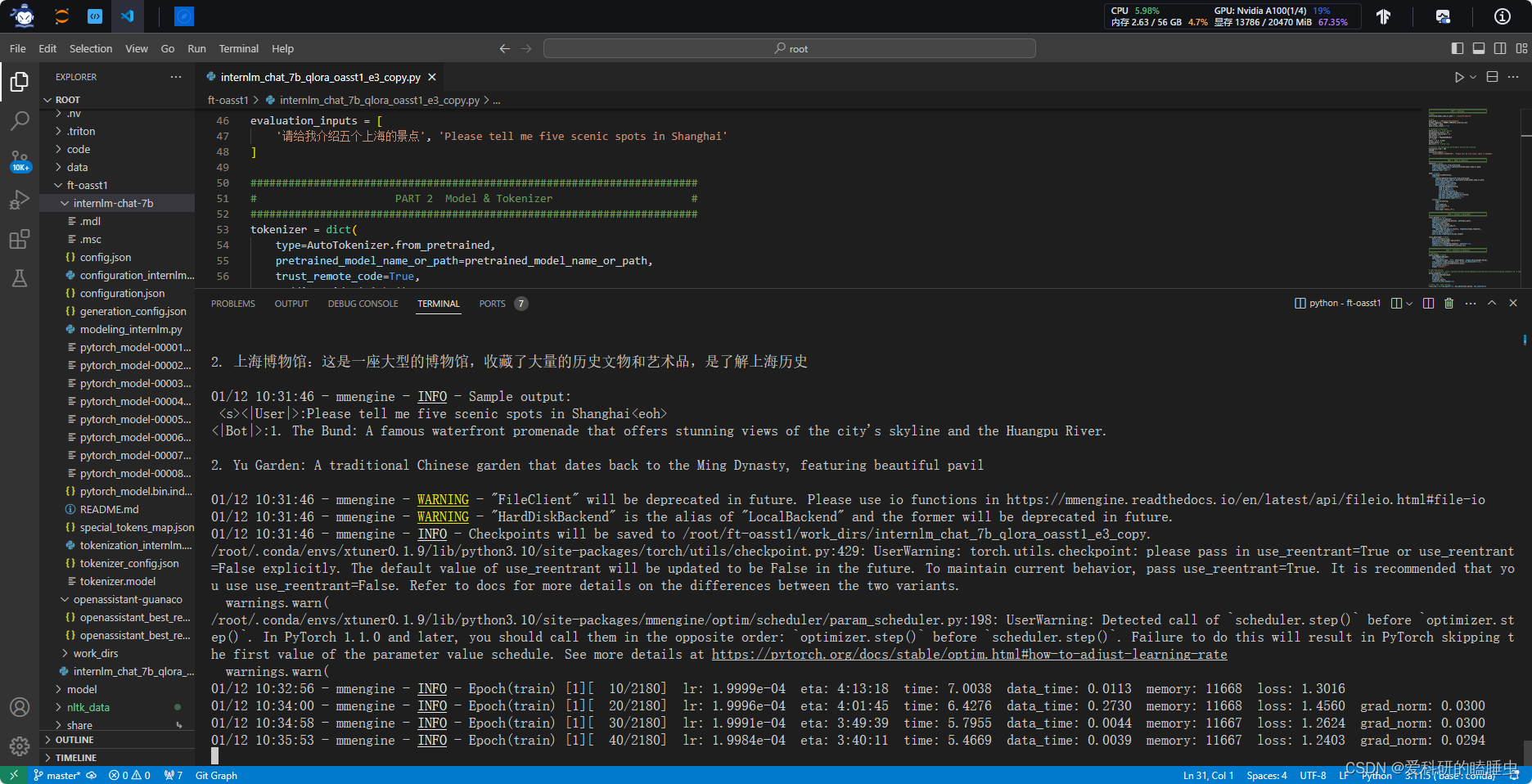Viewport: 1532px width, 784px height.
Task: Open the Accounts menu icon
Action: point(20,707)
